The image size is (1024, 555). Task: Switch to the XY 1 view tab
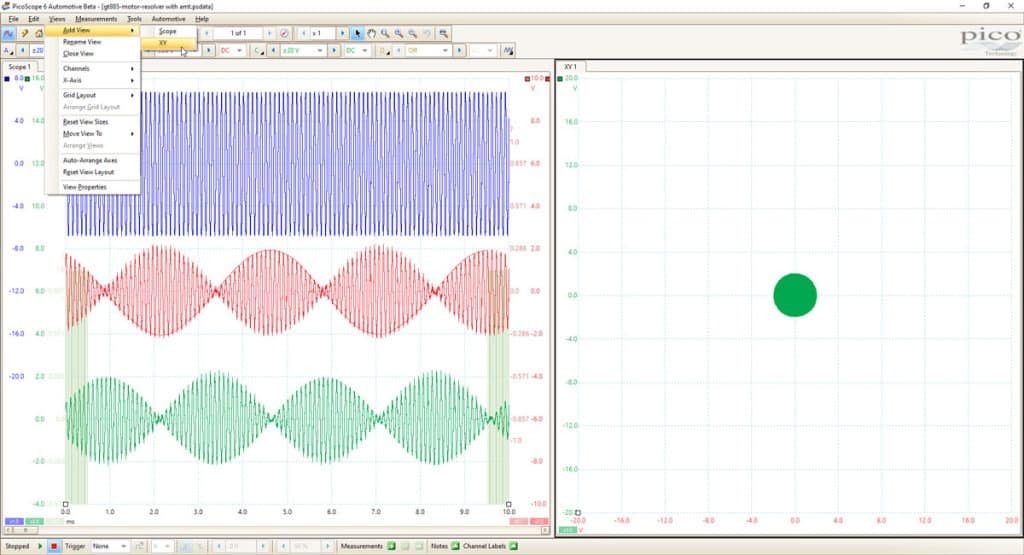[570, 67]
